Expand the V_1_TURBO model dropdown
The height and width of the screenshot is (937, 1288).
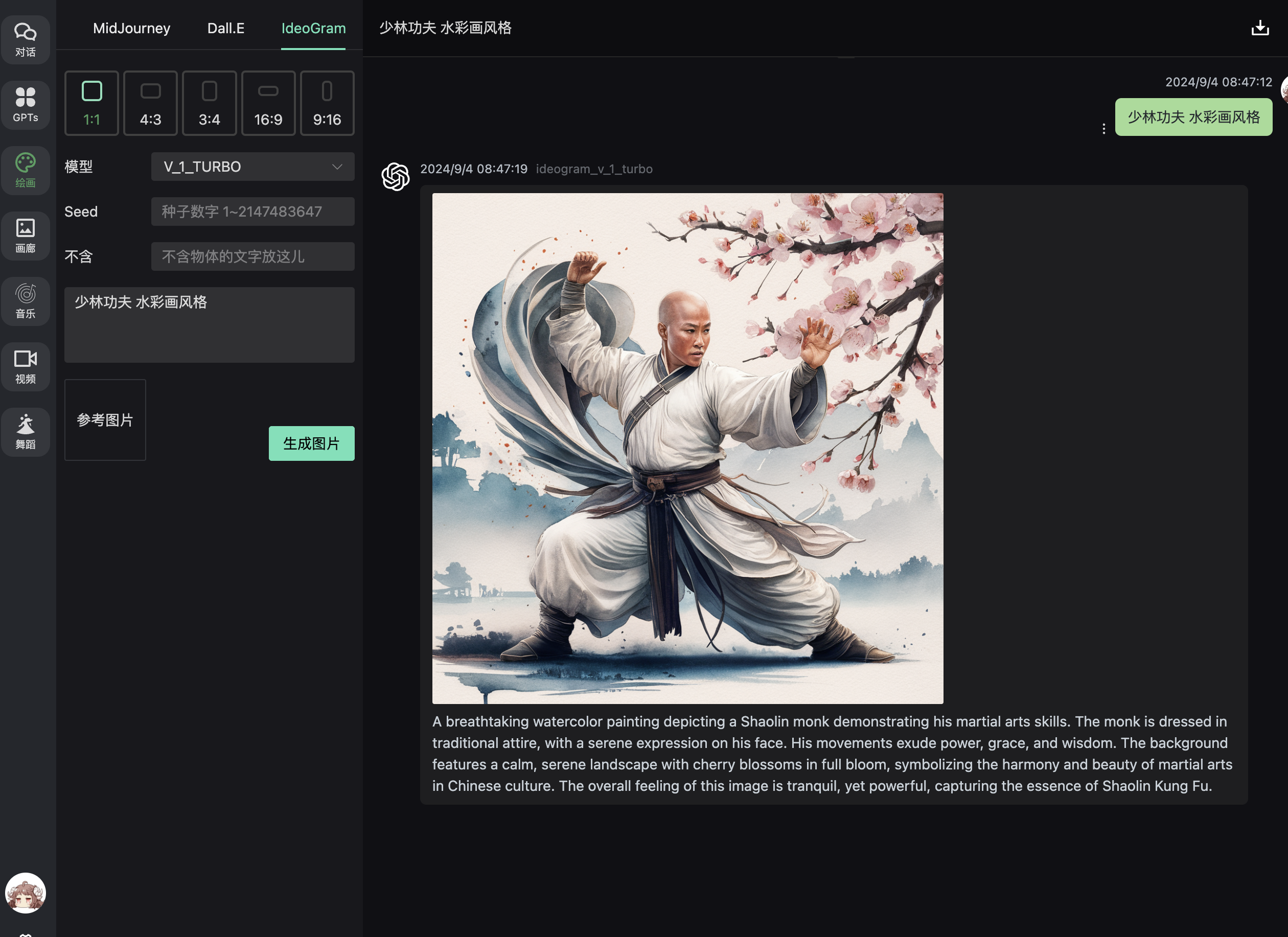coord(252,167)
